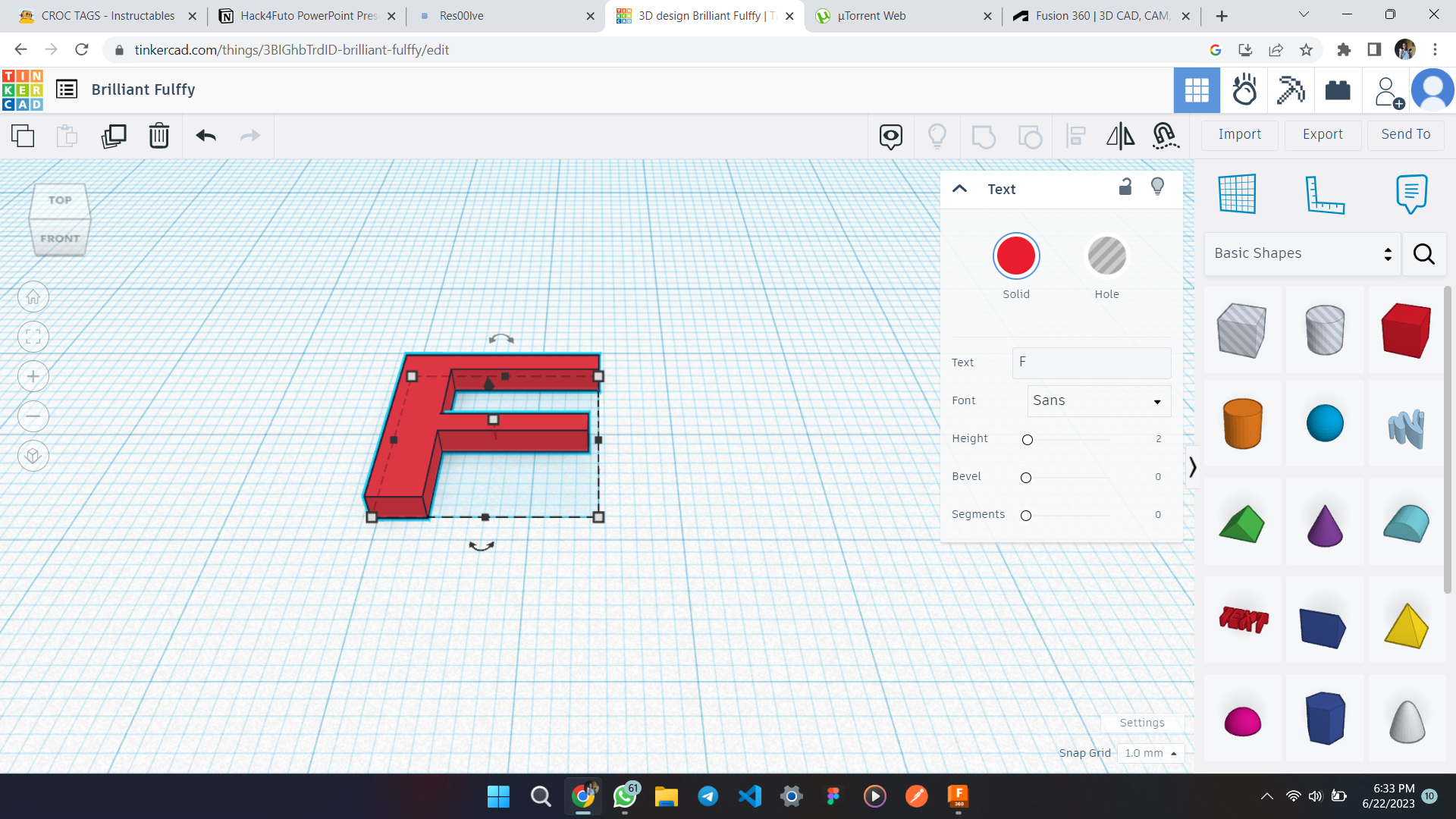Click the Height slider handle
This screenshot has height=819, width=1456.
click(1028, 440)
